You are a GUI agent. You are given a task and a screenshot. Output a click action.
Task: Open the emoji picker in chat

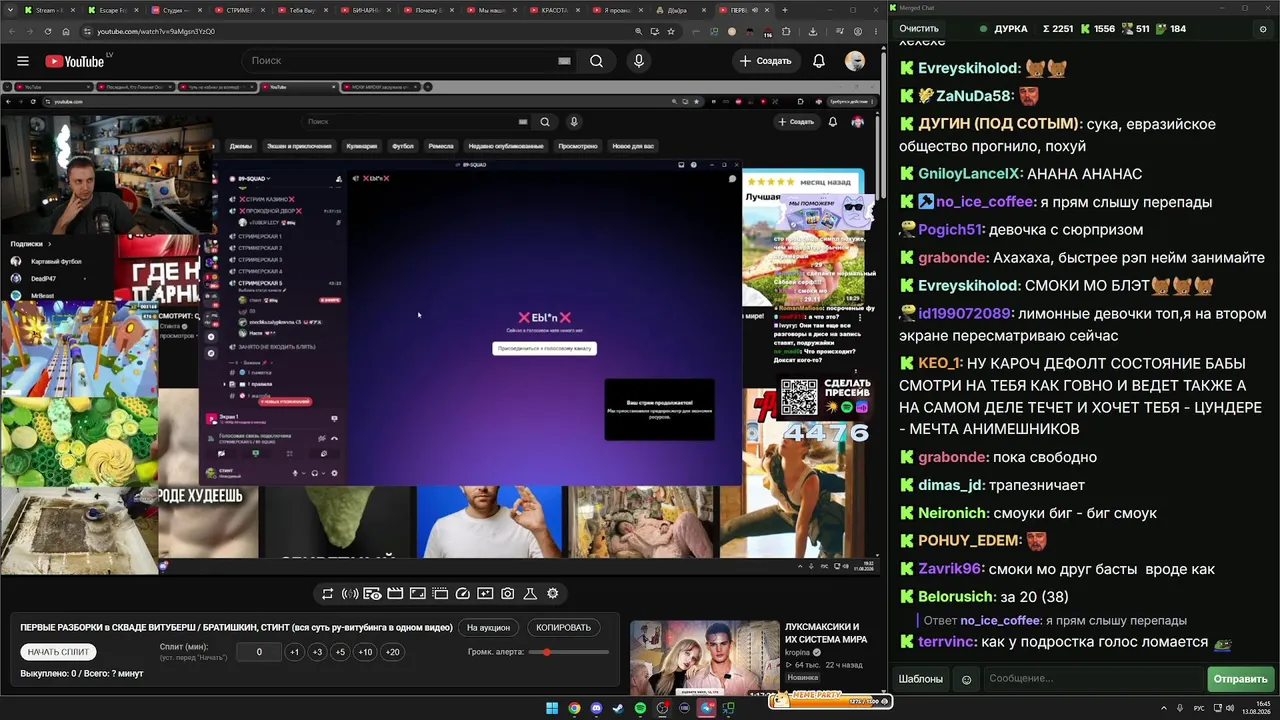(x=966, y=679)
